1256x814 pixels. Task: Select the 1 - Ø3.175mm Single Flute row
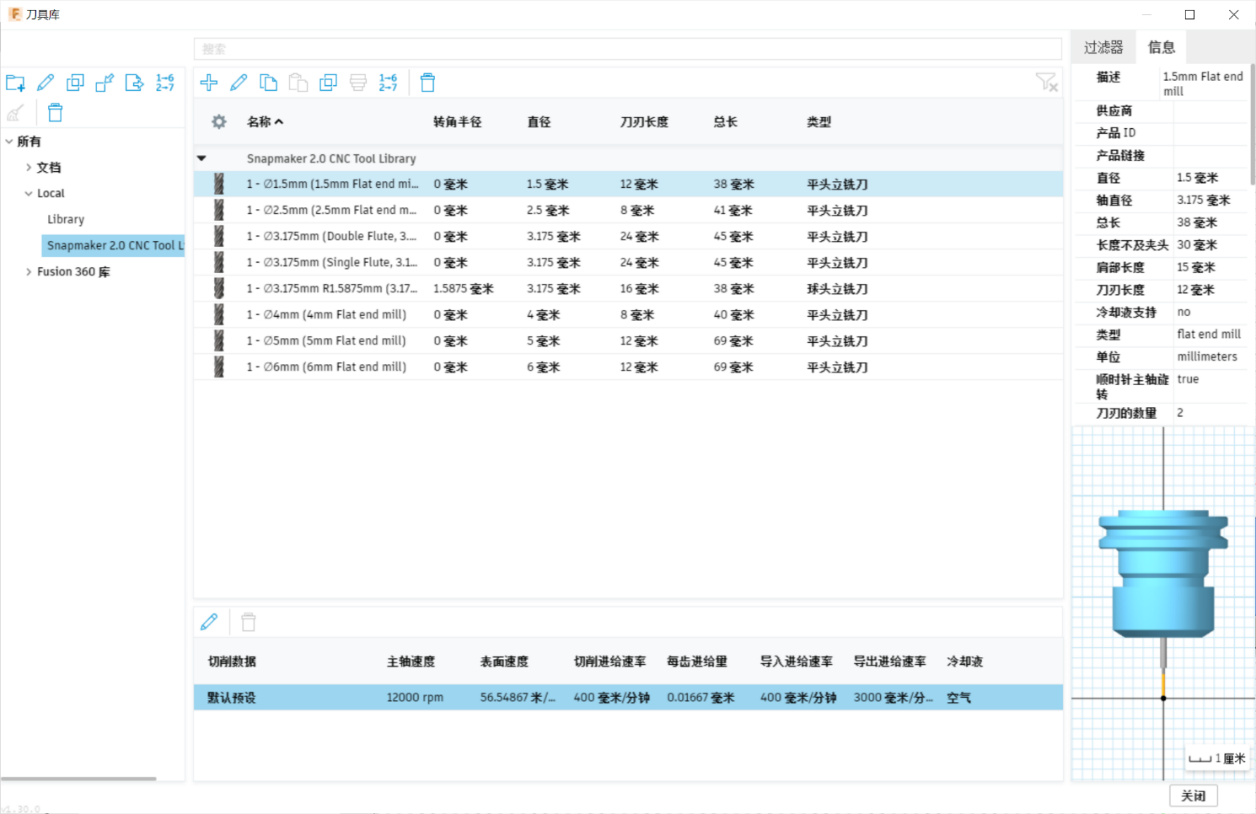pyautogui.click(x=628, y=262)
